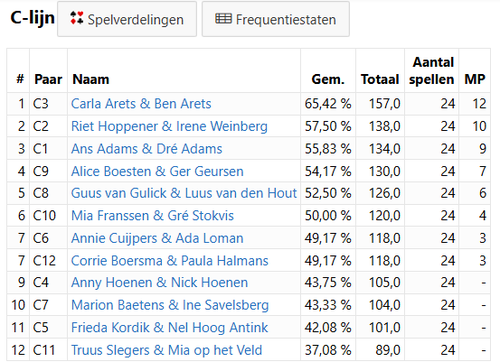Click the card suits icon on Spelverdelingen
Image resolution: width=500 pixels, height=362 pixels.
click(77, 18)
